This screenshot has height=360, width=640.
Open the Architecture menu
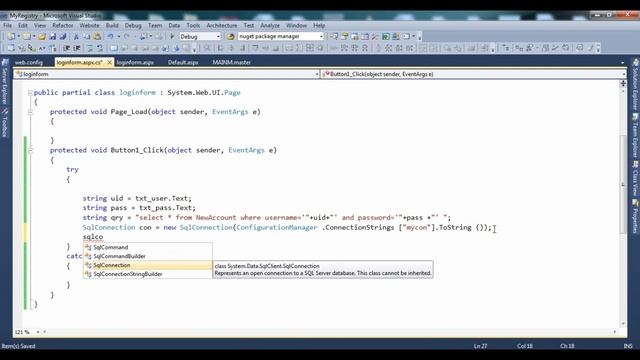(222, 25)
